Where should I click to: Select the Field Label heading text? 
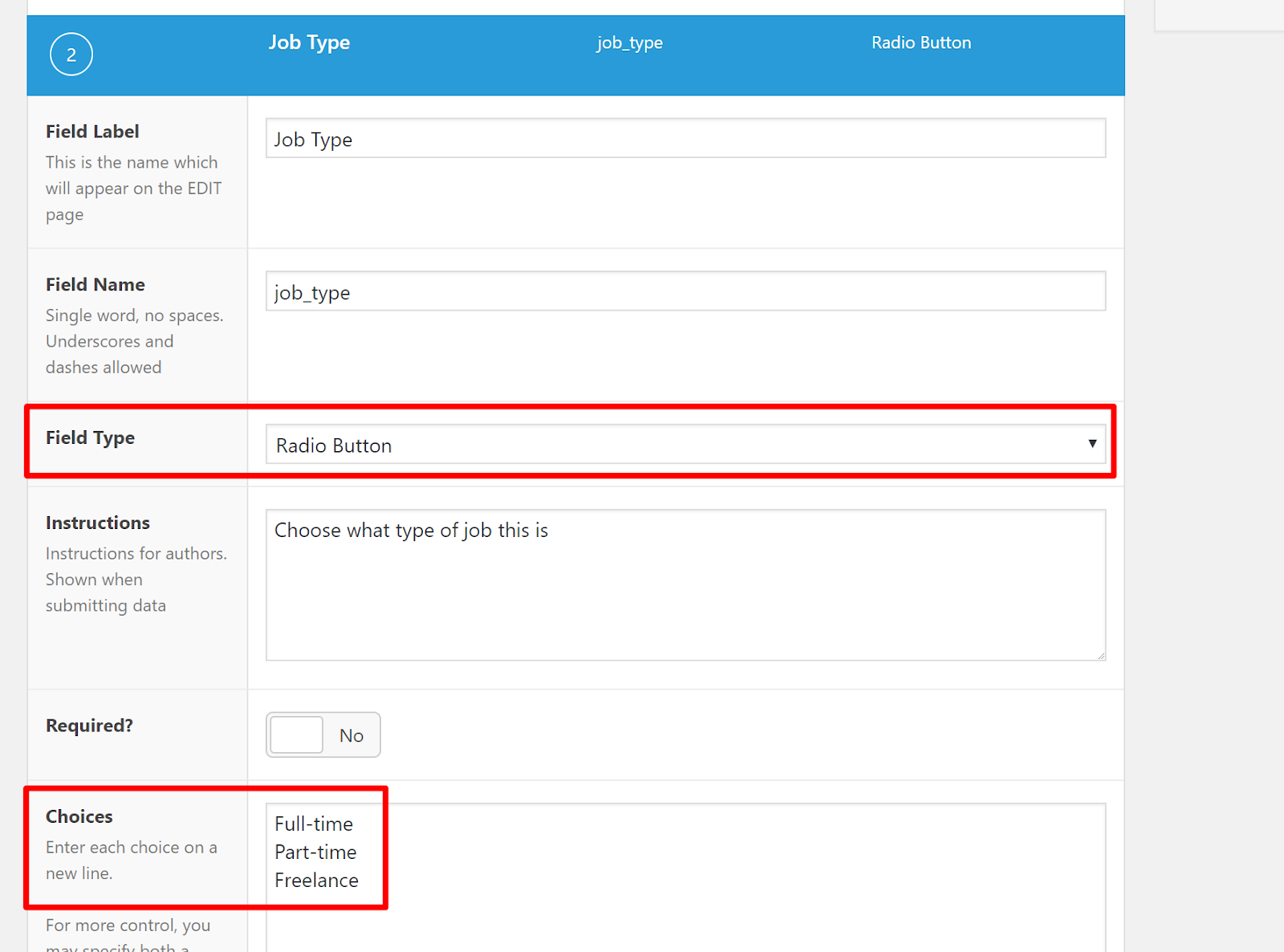(x=92, y=131)
